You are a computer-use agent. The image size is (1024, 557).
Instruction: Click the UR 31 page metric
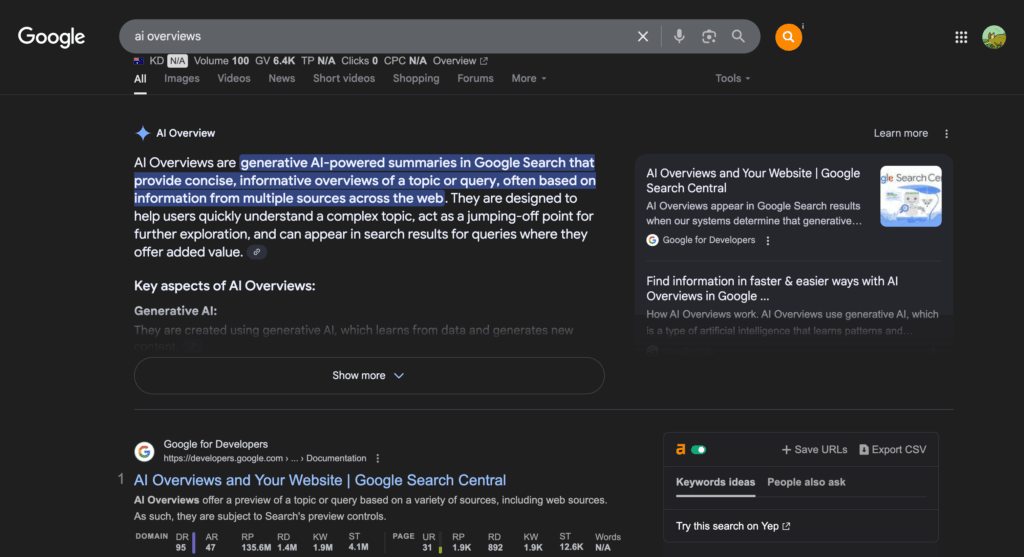pyautogui.click(x=428, y=542)
